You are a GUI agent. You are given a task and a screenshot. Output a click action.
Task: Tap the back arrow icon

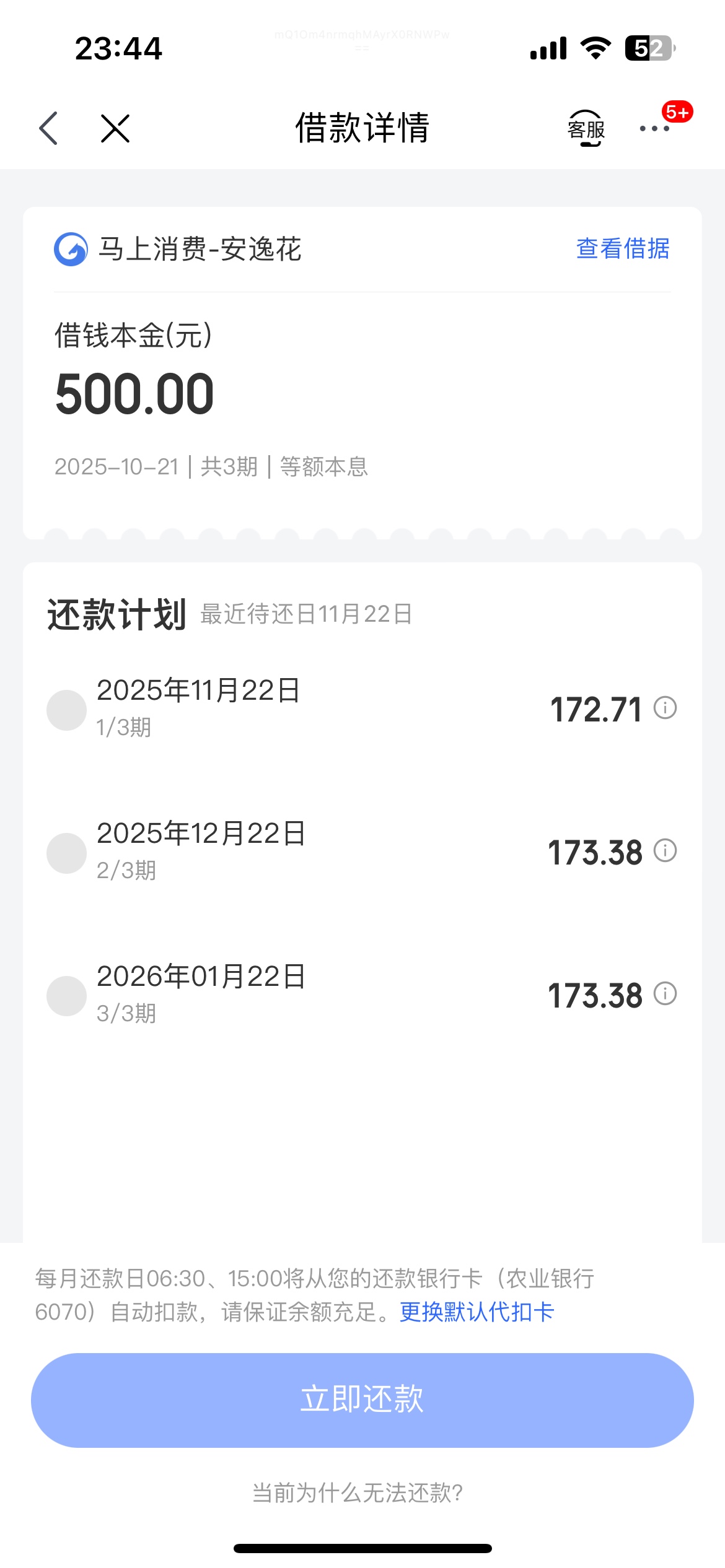tap(48, 129)
